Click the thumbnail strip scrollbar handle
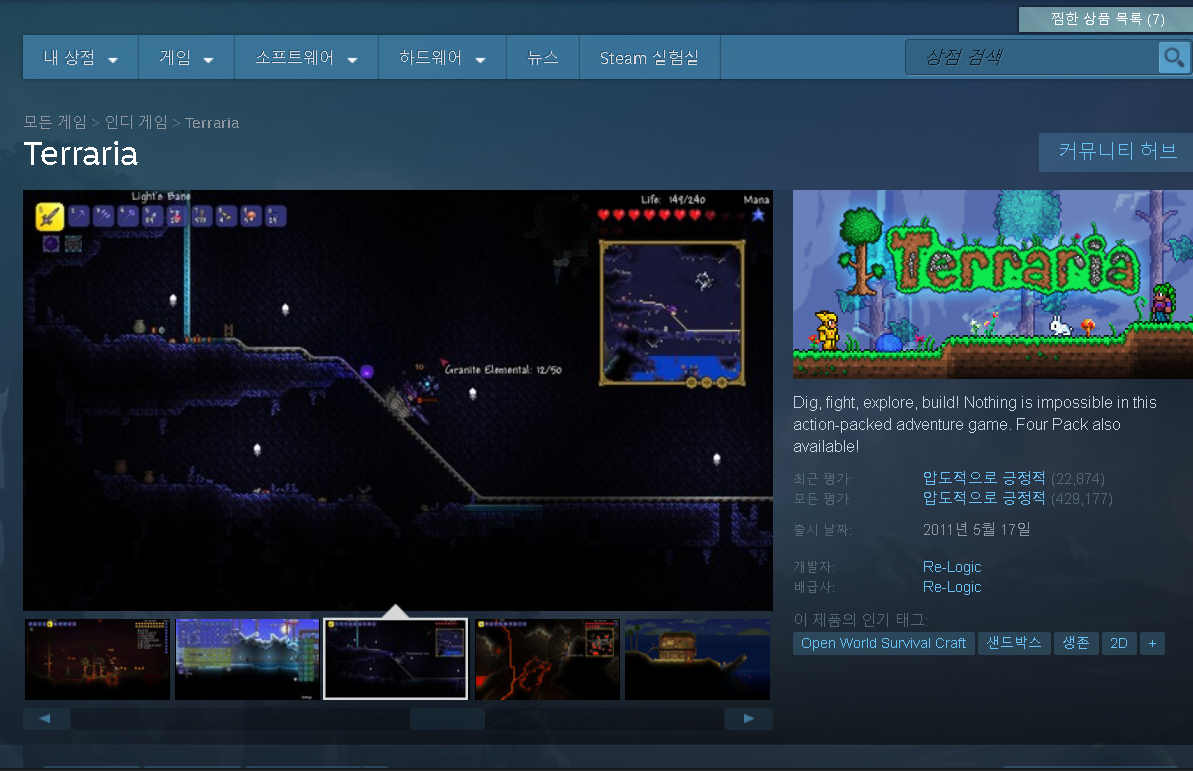The height and width of the screenshot is (771, 1193). click(x=447, y=718)
